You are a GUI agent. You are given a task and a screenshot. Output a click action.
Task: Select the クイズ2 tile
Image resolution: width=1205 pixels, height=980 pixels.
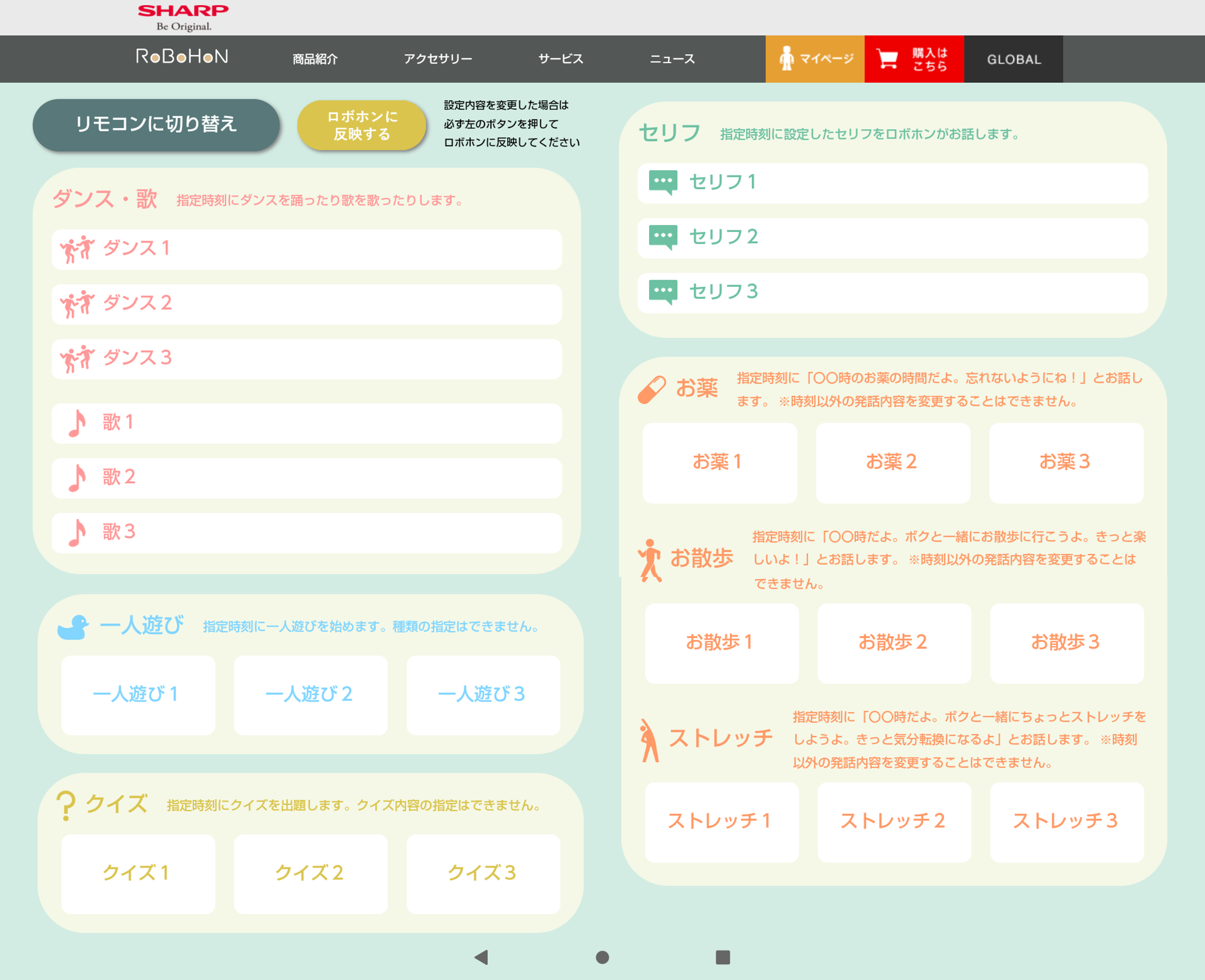click(311, 873)
